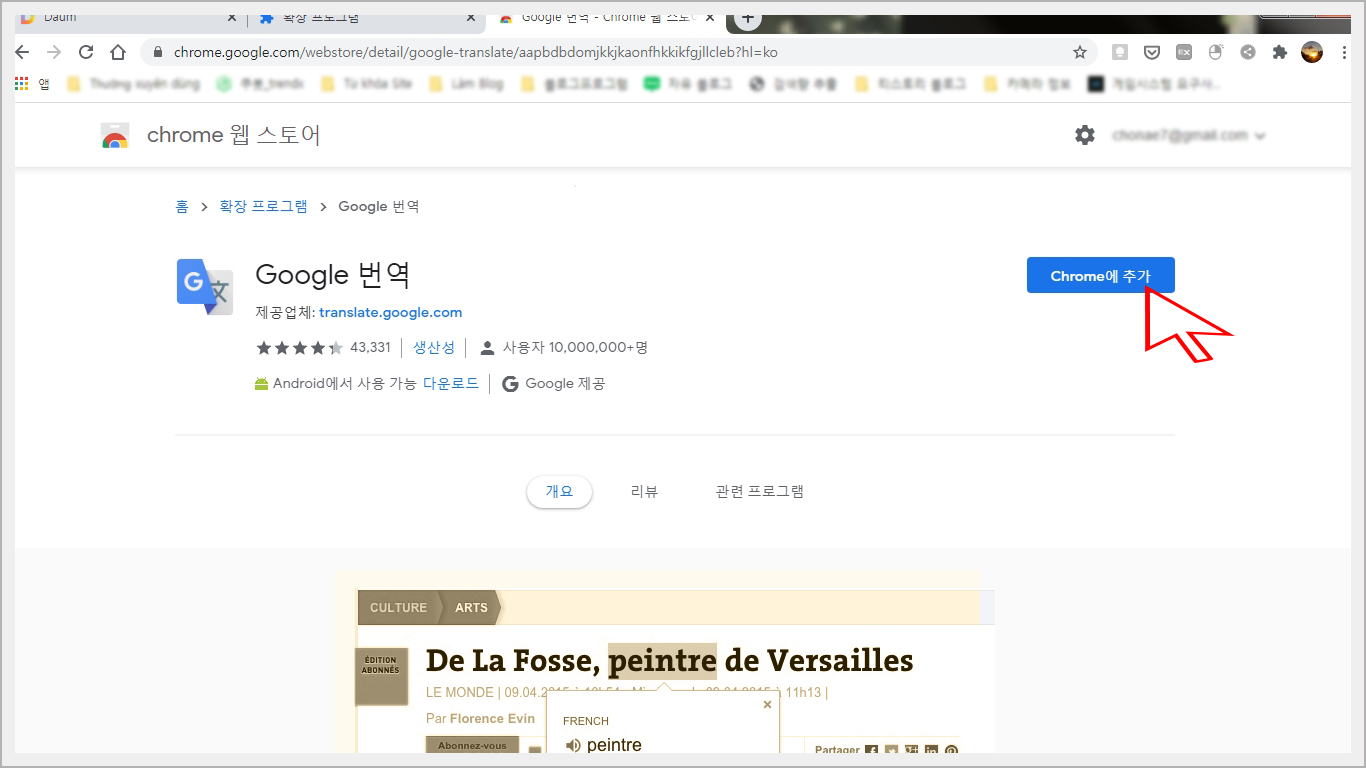Viewport: 1366px width, 768px height.
Task: Open a new tab with plus button
Action: 748,18
